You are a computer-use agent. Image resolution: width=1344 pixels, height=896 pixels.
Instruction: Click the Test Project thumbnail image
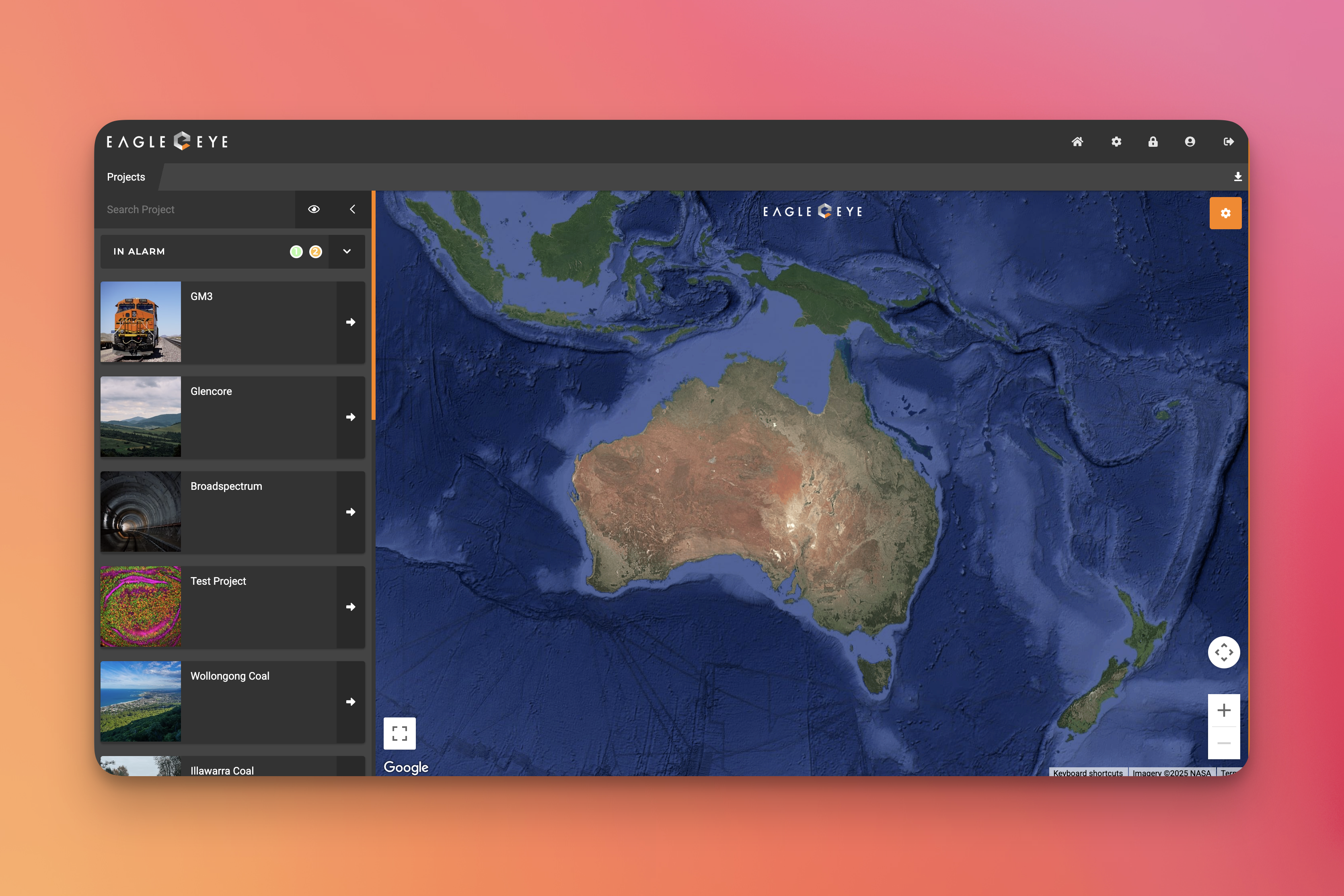[x=141, y=607]
